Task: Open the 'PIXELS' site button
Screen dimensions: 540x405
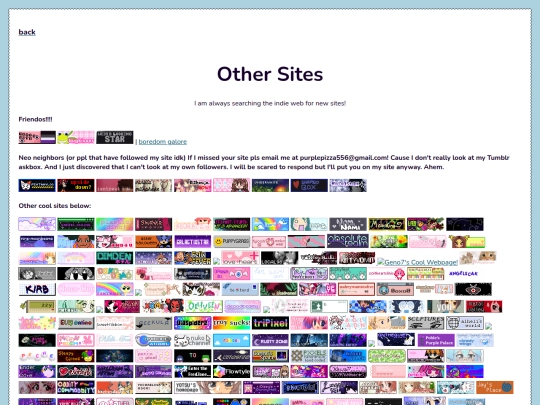Action: [x=309, y=355]
